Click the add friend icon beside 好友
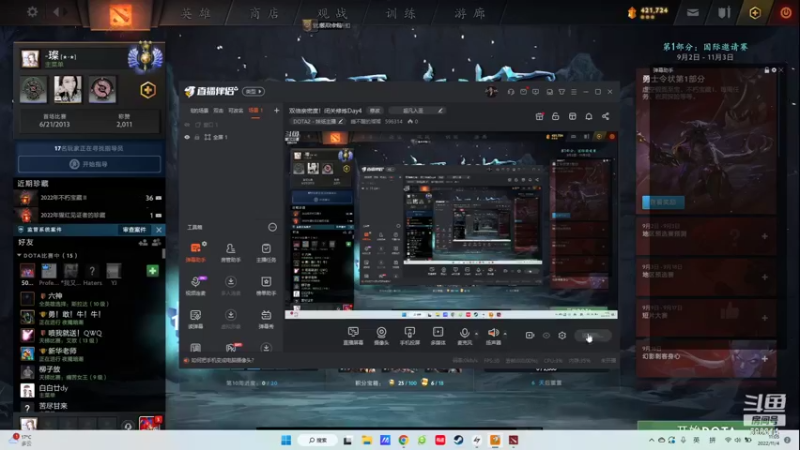 (x=143, y=242)
